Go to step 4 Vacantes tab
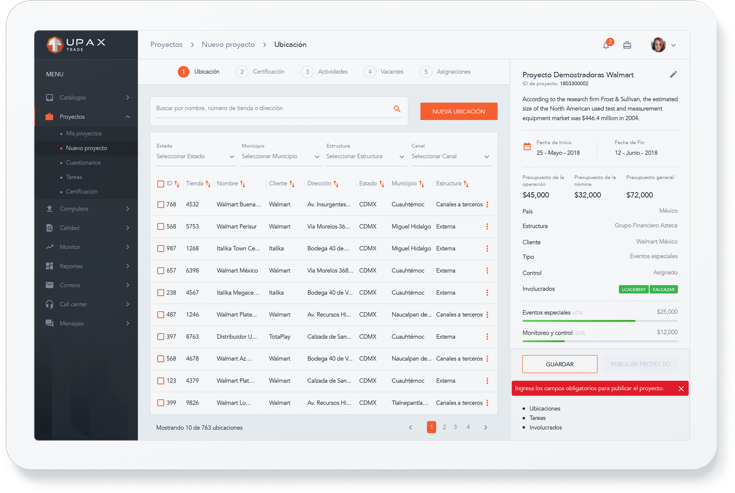The height and width of the screenshot is (493, 735). (x=384, y=72)
